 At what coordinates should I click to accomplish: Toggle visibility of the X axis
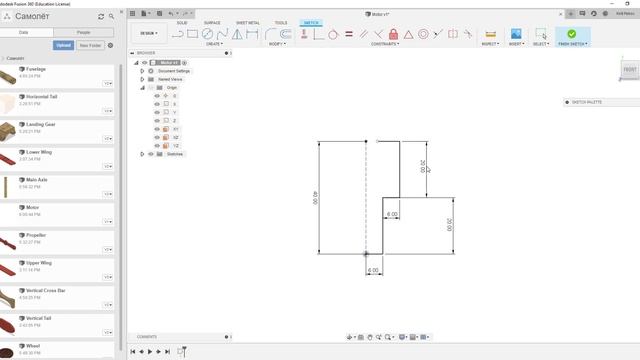(x=157, y=104)
